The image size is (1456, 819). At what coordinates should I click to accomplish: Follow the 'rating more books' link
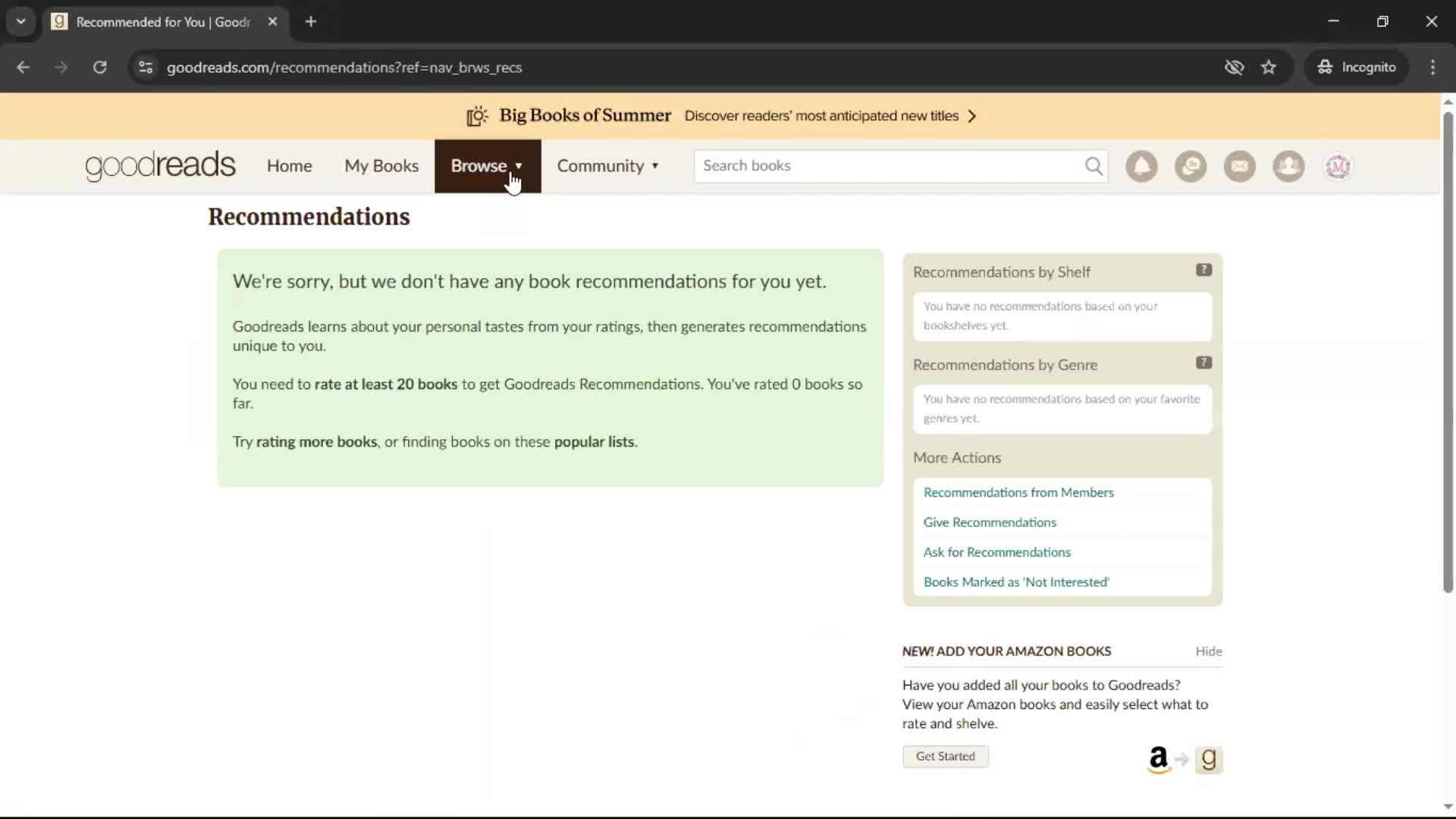(x=316, y=442)
